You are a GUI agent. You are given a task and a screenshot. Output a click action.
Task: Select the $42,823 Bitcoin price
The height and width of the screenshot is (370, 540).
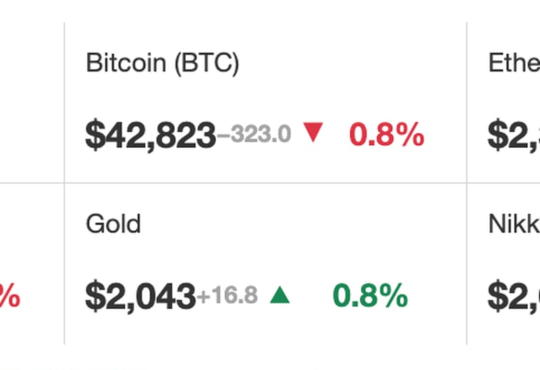[151, 135]
